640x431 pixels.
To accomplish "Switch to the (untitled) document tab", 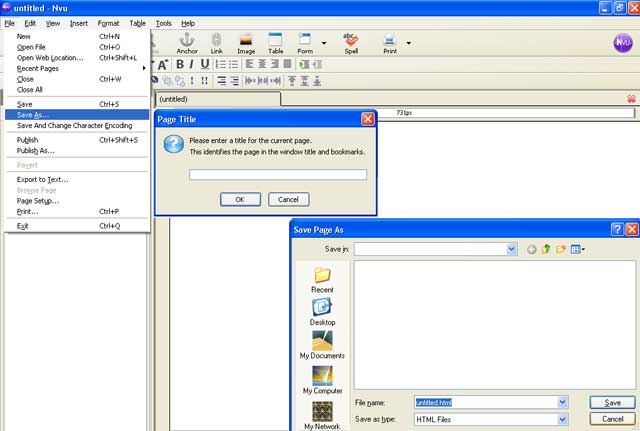I will pos(218,99).
